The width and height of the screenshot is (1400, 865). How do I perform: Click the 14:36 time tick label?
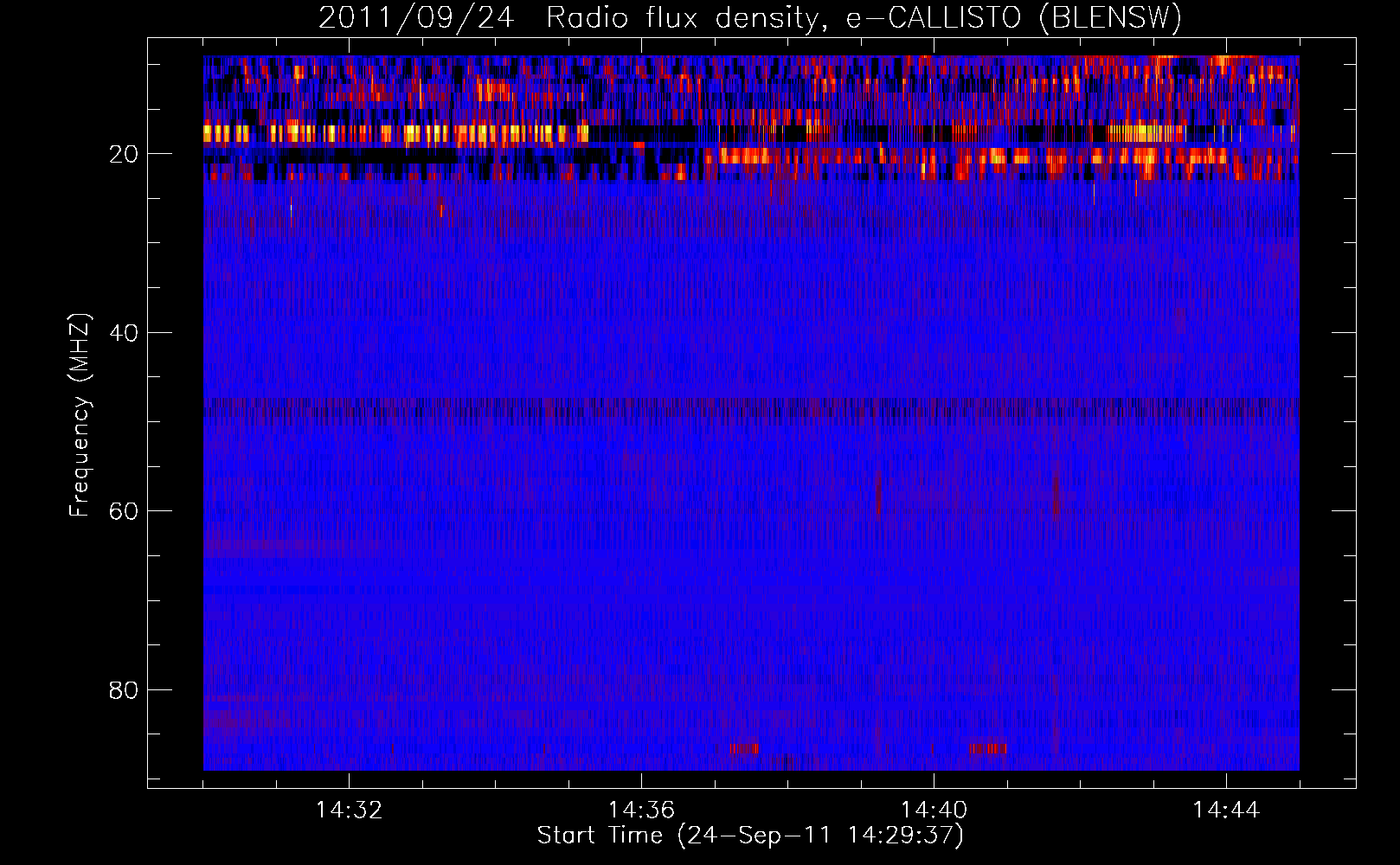click(641, 811)
